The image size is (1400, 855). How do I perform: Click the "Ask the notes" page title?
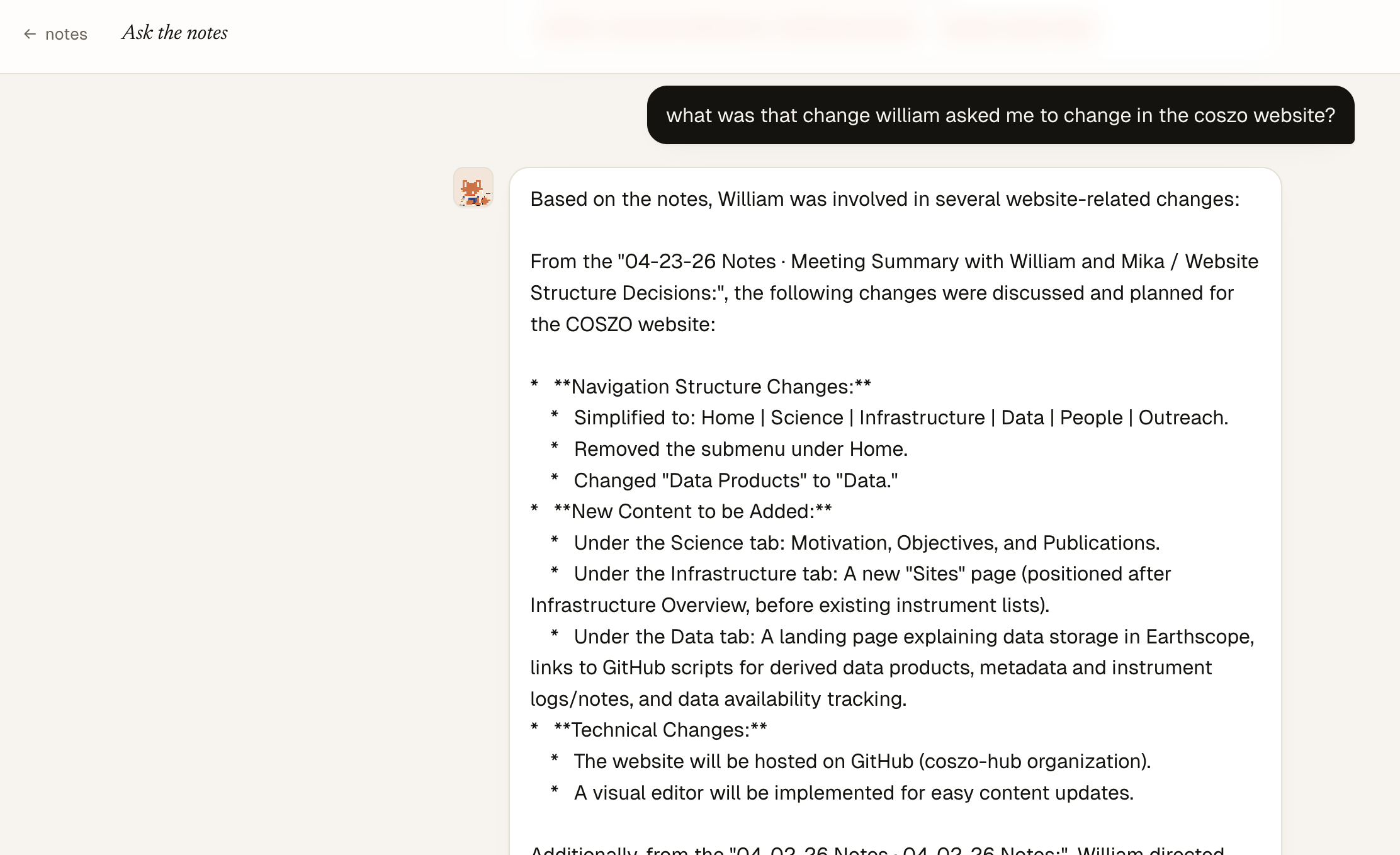[x=175, y=33]
